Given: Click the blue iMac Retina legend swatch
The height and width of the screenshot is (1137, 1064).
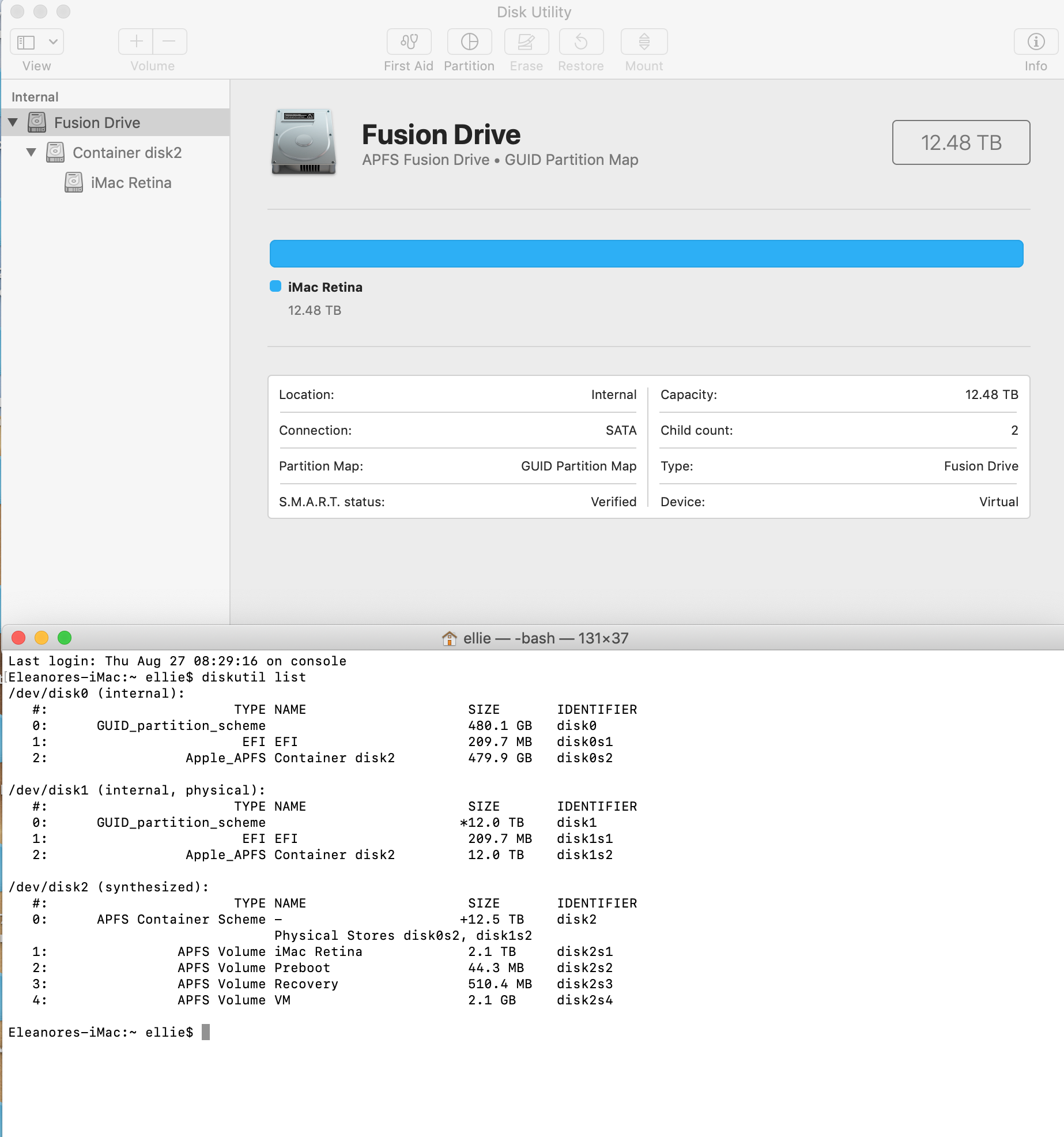Looking at the screenshot, I should [276, 287].
